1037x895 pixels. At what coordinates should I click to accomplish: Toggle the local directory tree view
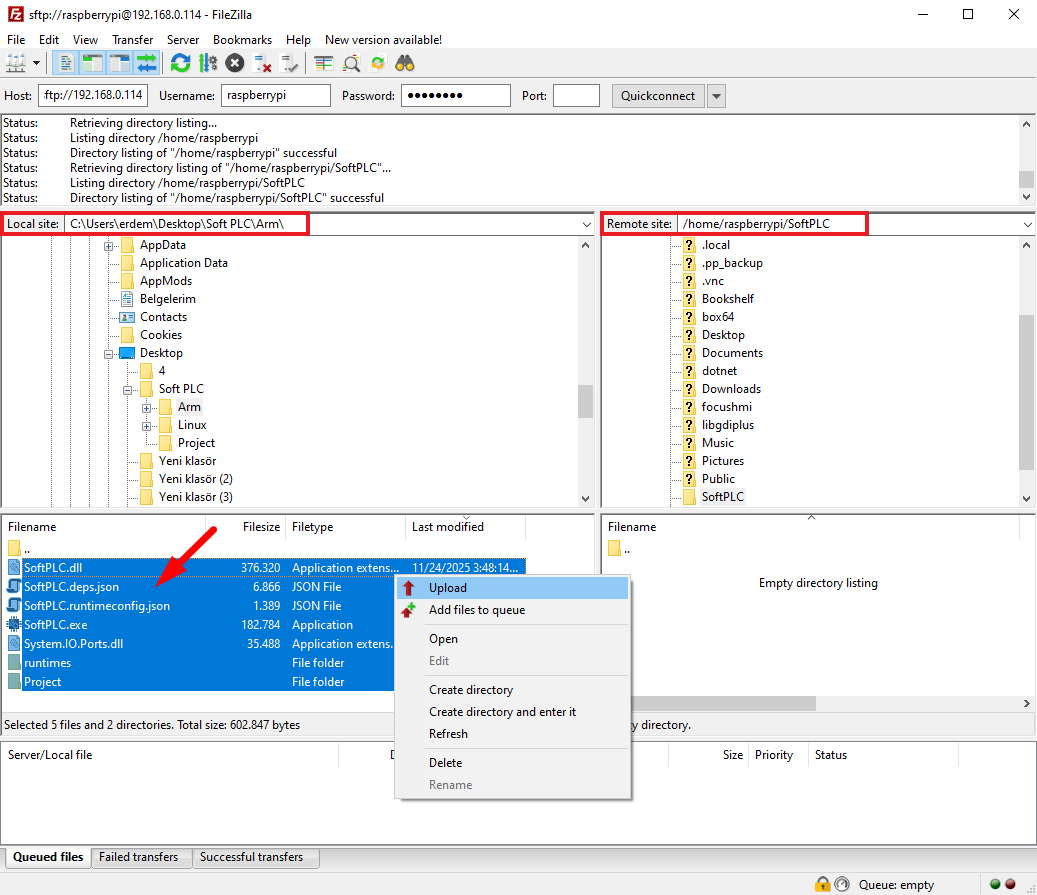(93, 63)
